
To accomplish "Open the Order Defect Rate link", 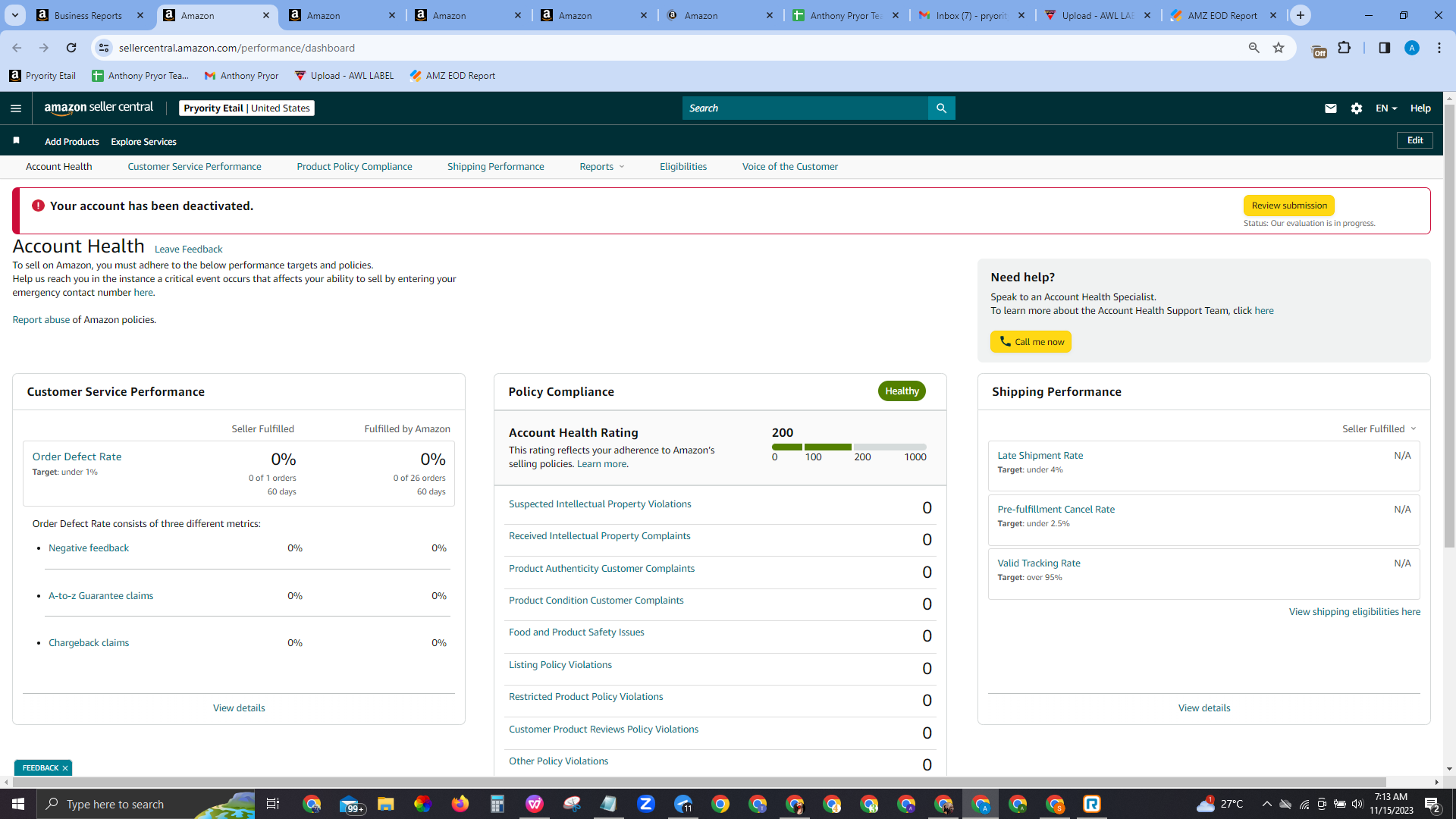I will (x=77, y=457).
